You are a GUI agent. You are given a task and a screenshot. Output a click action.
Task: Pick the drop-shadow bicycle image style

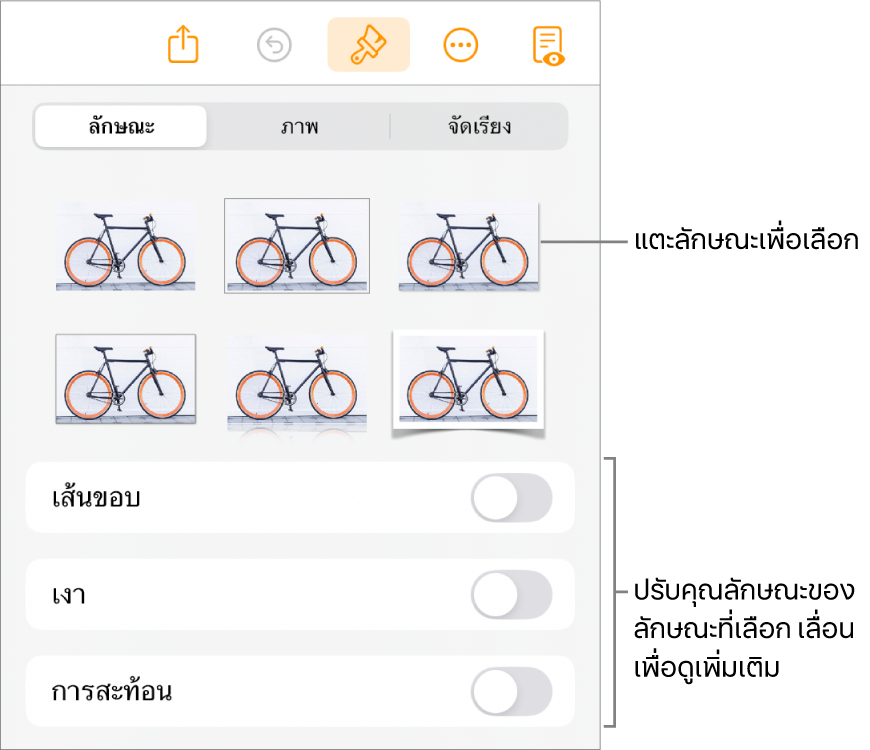pos(468,246)
